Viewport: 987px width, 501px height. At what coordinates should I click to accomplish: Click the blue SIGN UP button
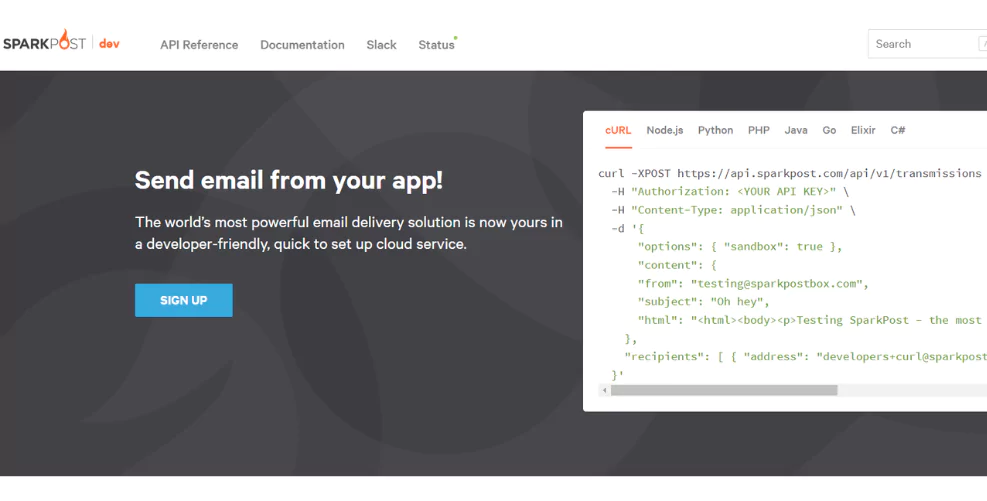pos(184,300)
